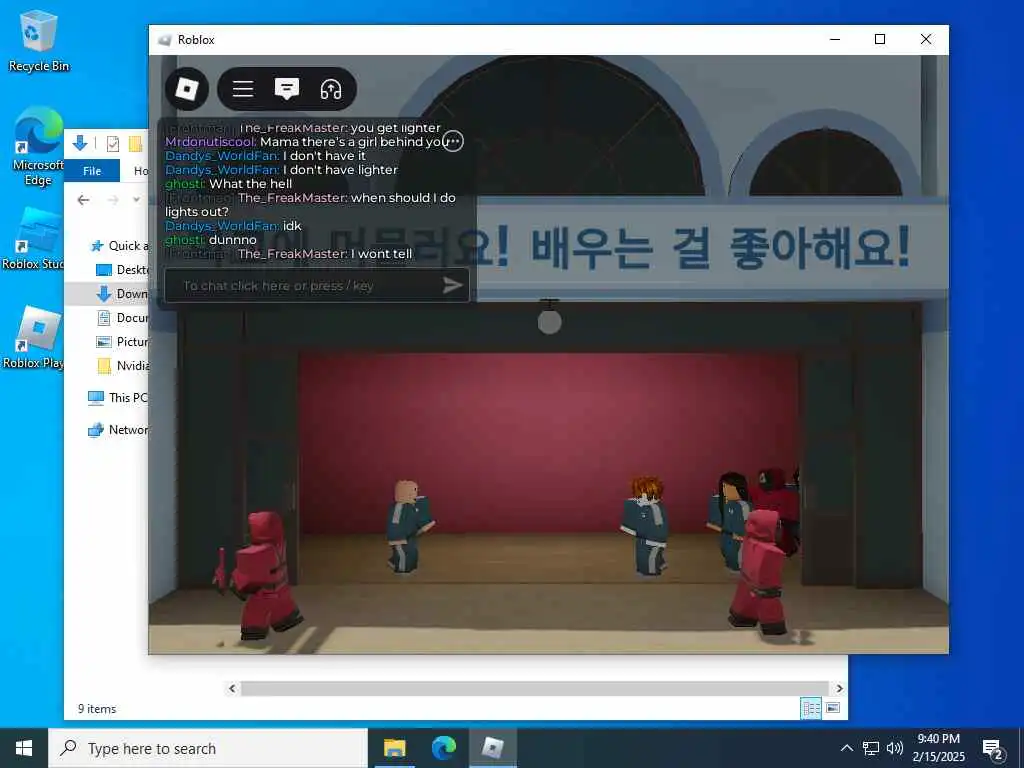Select Nvidia folder in navigation pane

pos(122,366)
